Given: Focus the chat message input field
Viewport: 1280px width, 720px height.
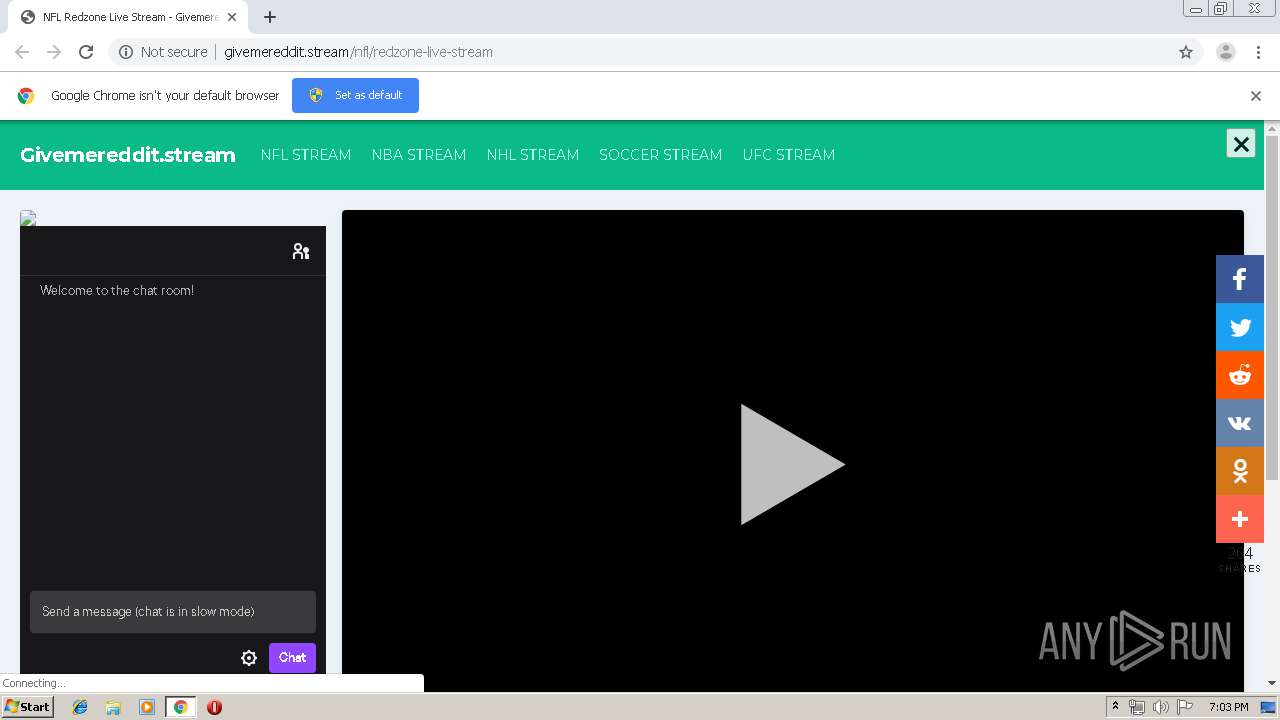Looking at the screenshot, I should (x=173, y=612).
